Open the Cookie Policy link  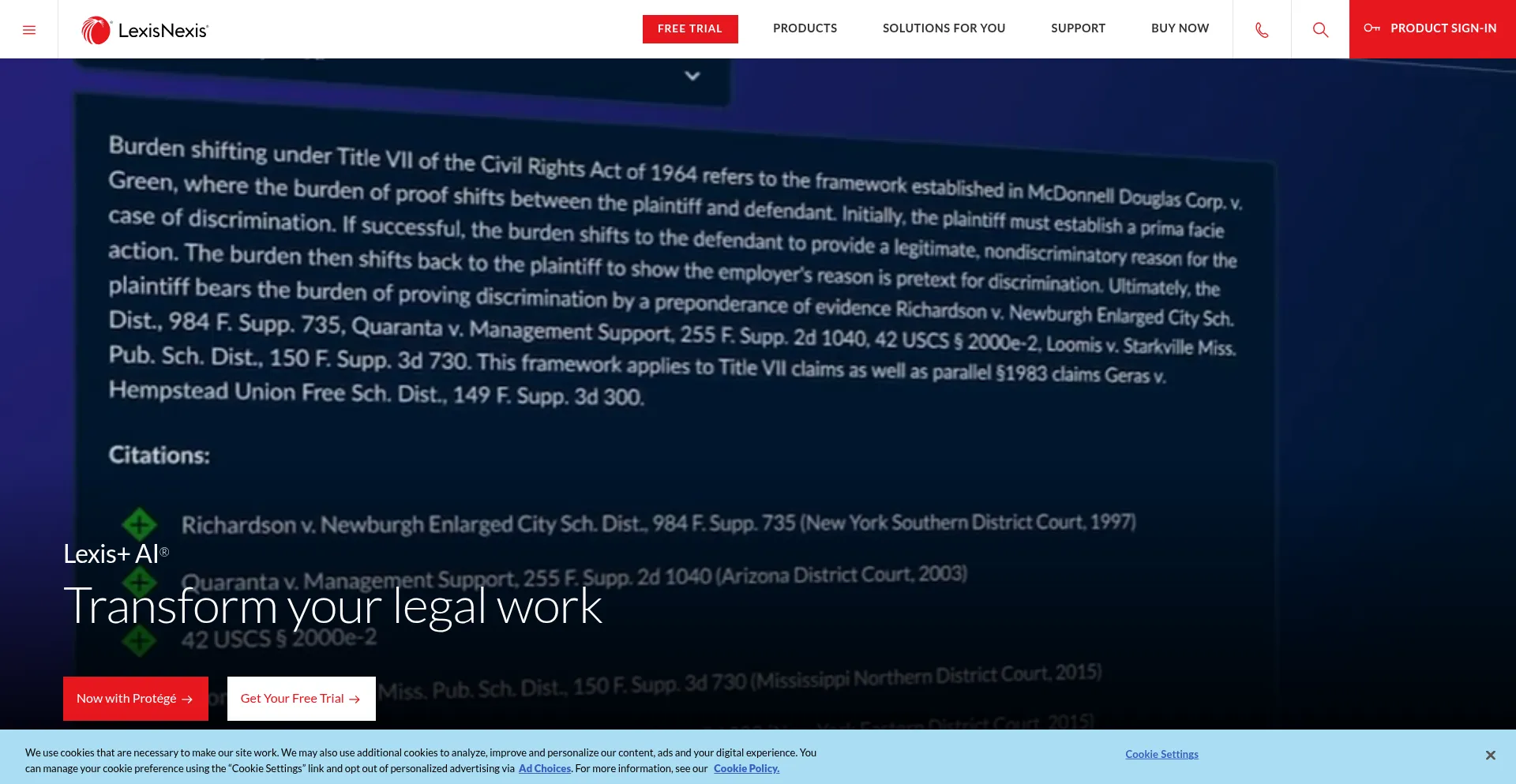tap(746, 768)
